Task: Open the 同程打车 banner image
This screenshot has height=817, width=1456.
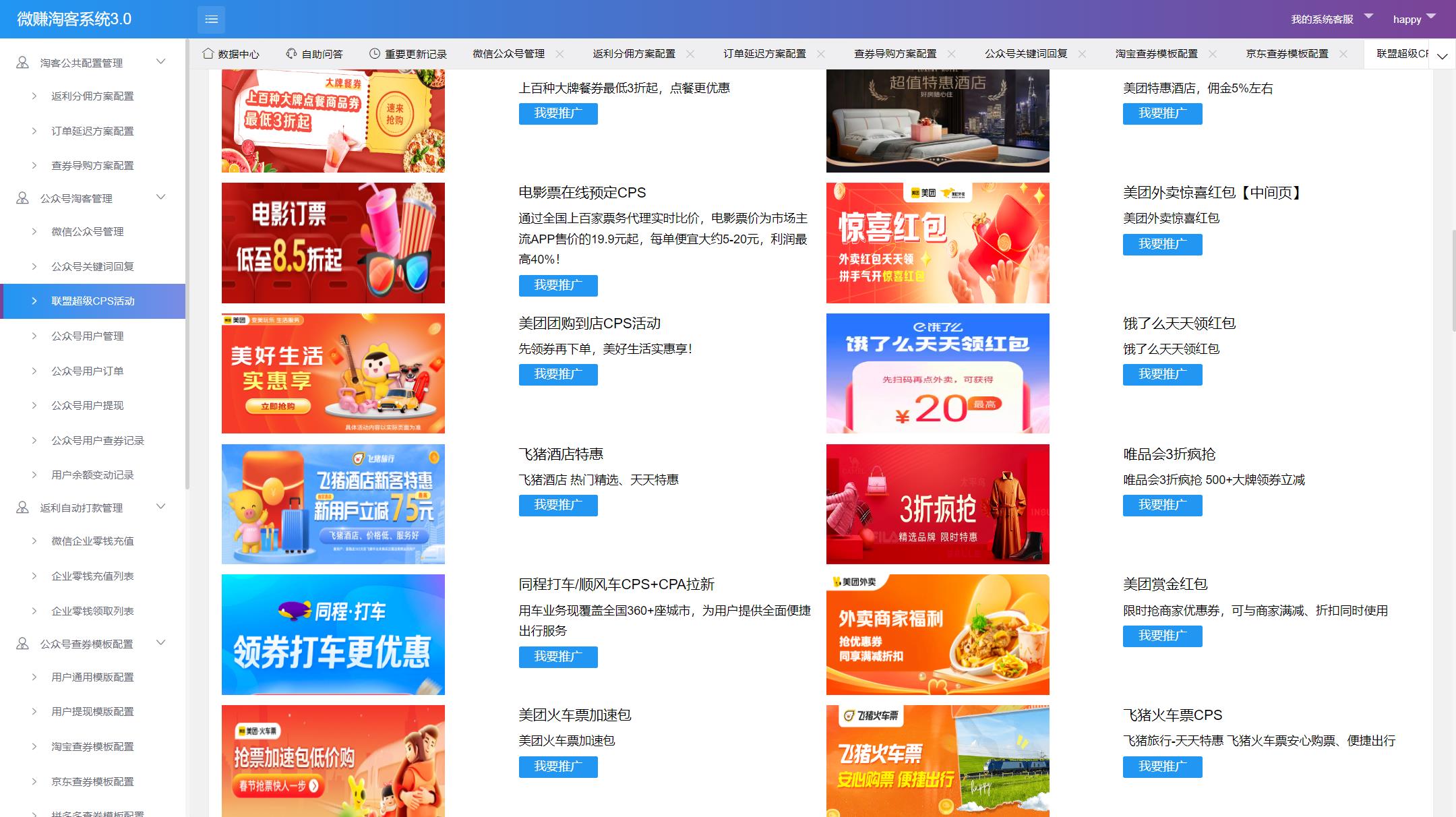Action: [x=333, y=634]
